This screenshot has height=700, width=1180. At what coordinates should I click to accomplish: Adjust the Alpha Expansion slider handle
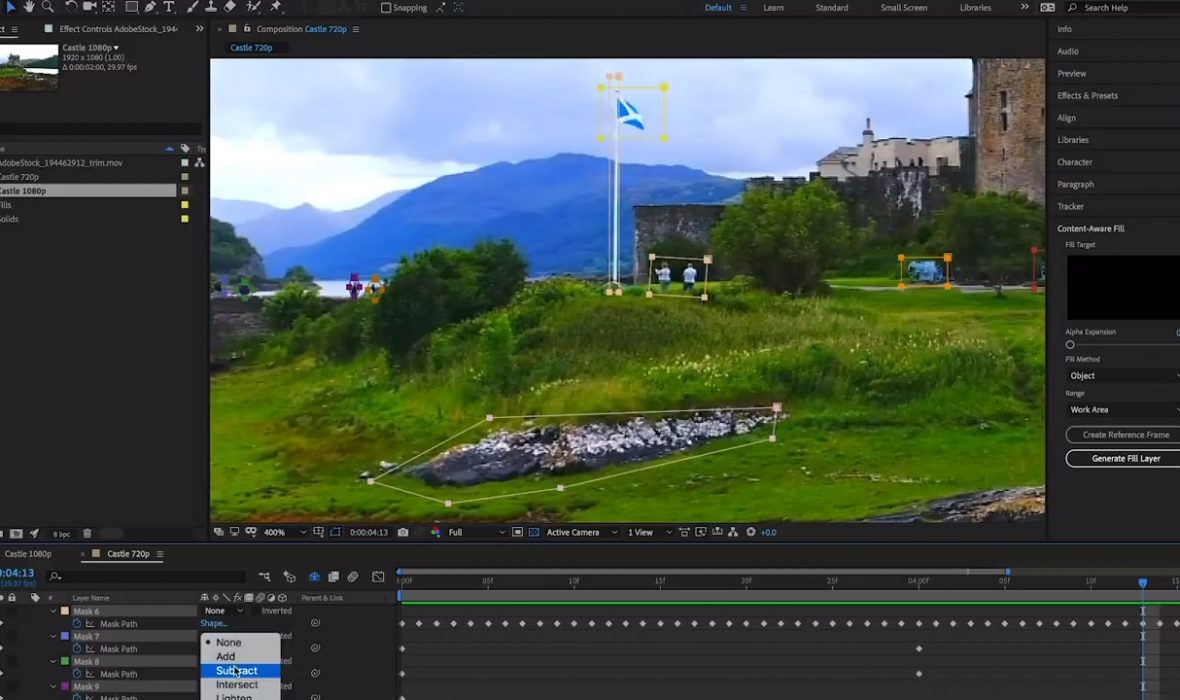pyautogui.click(x=1070, y=345)
